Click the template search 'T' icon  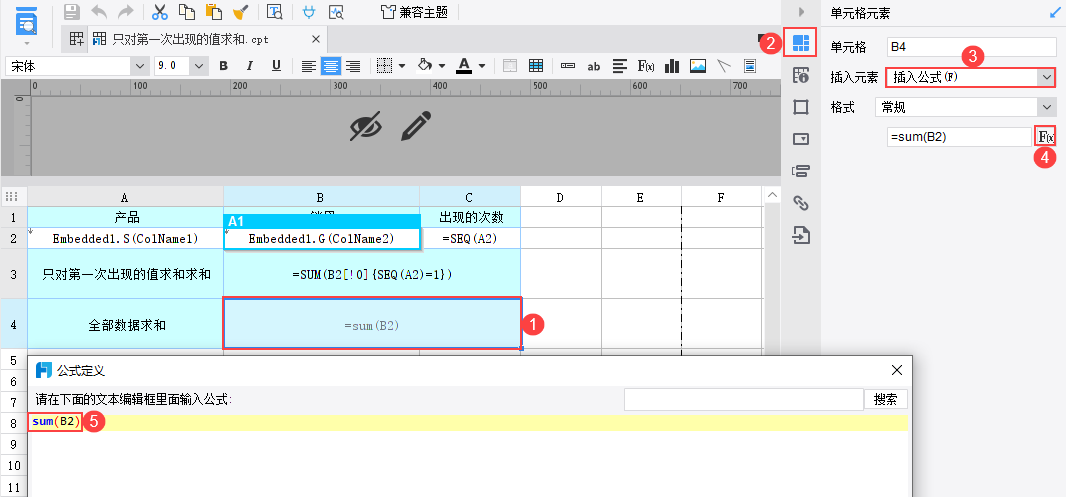tap(274, 12)
